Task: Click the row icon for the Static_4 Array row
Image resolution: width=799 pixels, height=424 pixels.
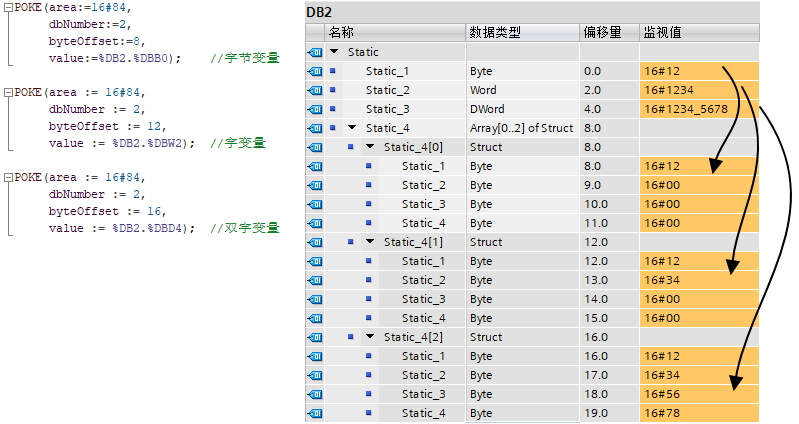Action: tap(314, 128)
